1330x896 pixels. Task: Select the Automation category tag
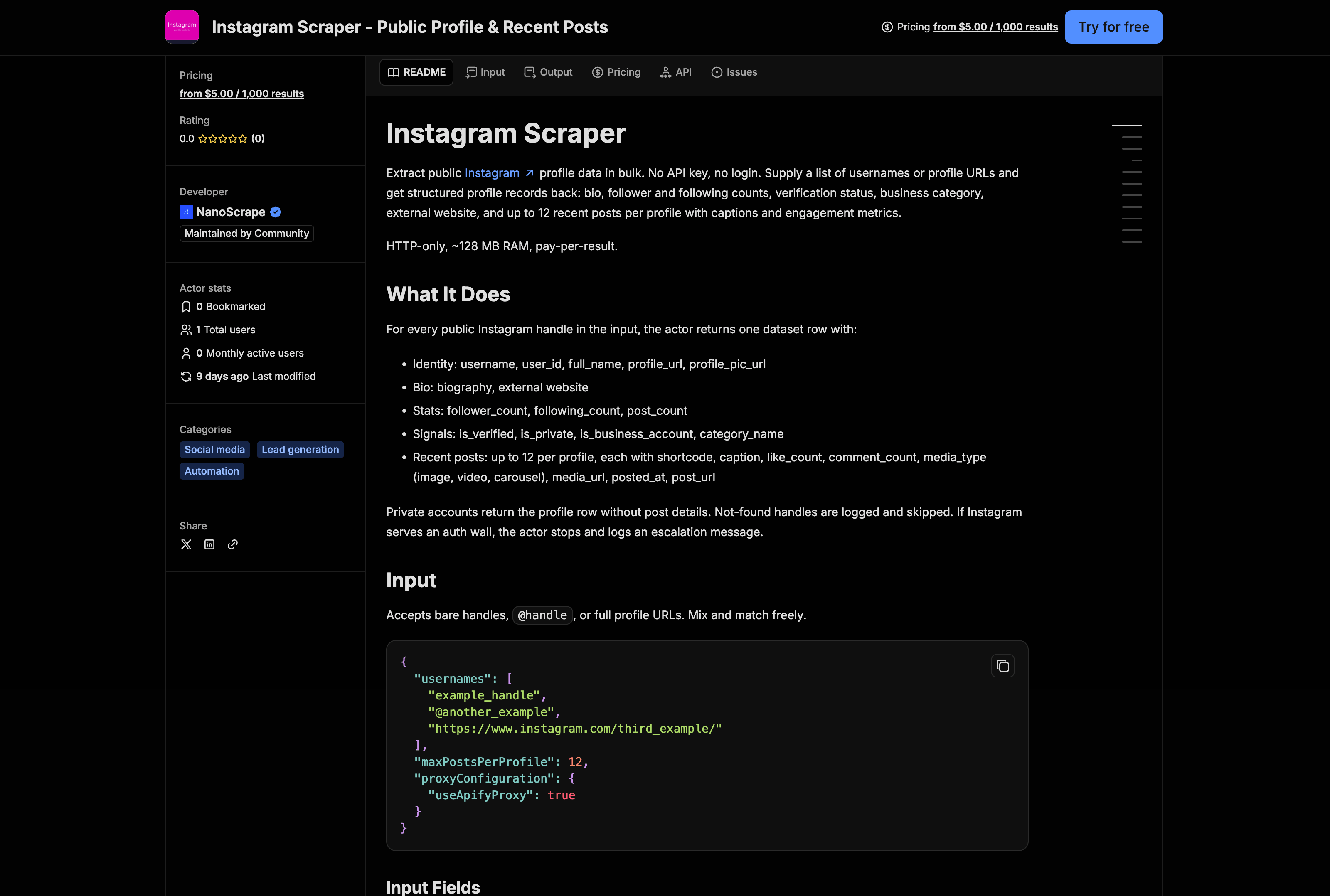coord(212,471)
